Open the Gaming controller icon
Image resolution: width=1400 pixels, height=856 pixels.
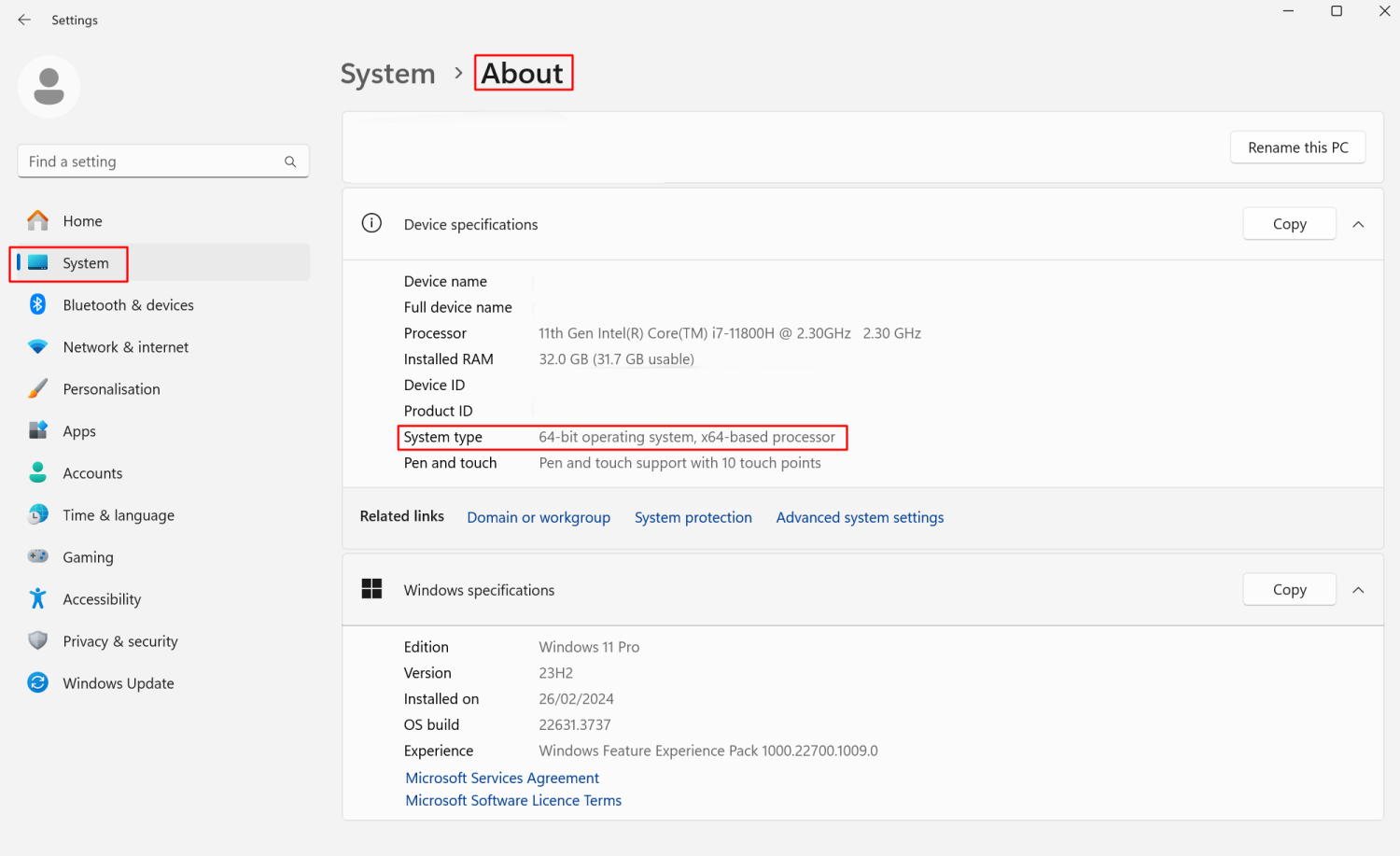click(37, 556)
